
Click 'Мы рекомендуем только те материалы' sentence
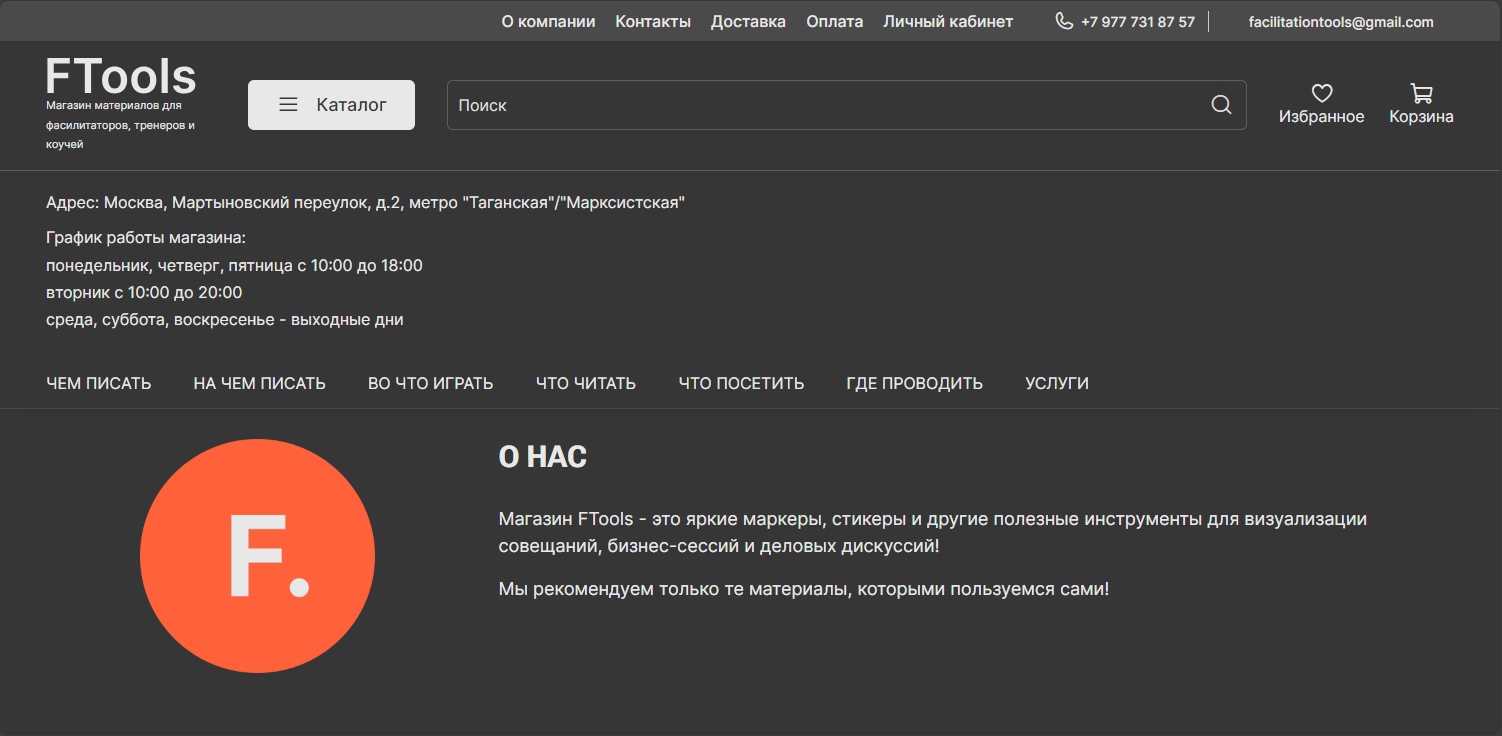[x=804, y=589]
